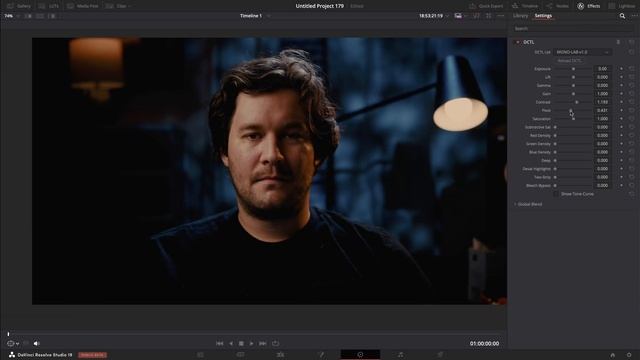640x360 pixels.
Task: Toggle the Effects panel
Action: point(589,6)
